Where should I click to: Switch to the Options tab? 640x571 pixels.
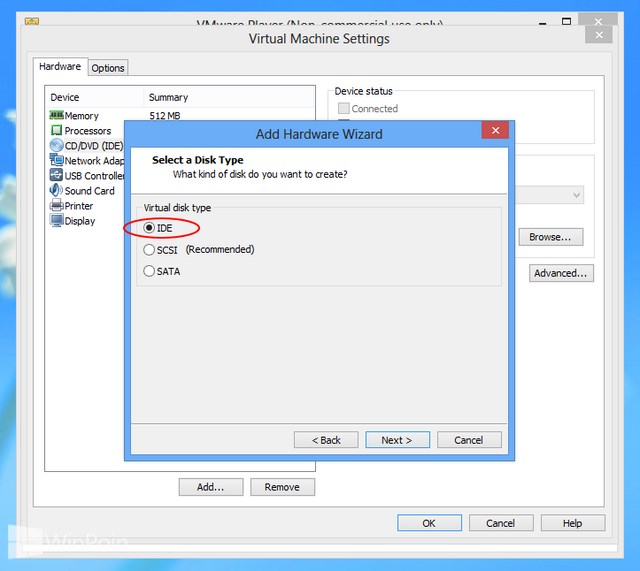(108, 68)
